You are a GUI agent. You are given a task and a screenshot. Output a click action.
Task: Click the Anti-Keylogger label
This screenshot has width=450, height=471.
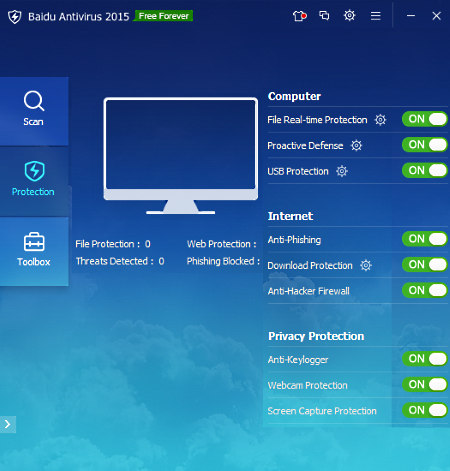point(298,360)
